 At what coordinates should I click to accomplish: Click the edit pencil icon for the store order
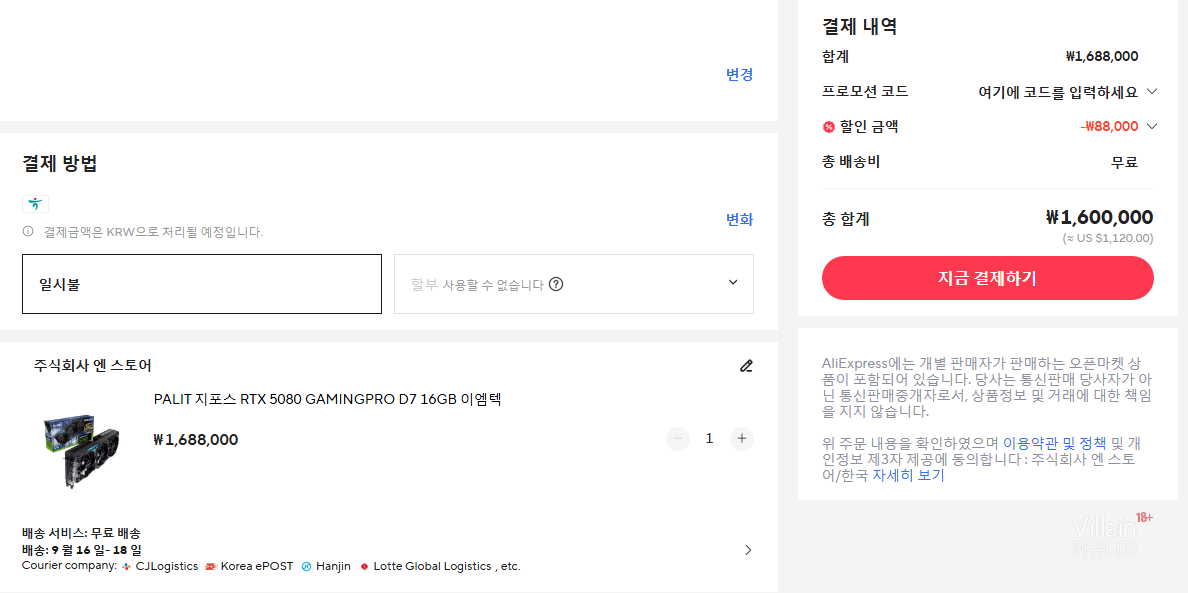coord(746,366)
